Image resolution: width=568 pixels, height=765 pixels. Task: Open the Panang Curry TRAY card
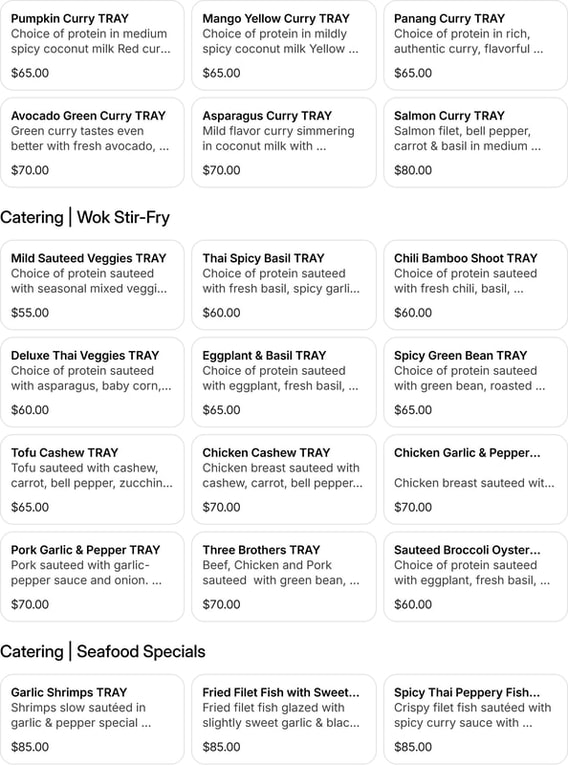click(475, 45)
